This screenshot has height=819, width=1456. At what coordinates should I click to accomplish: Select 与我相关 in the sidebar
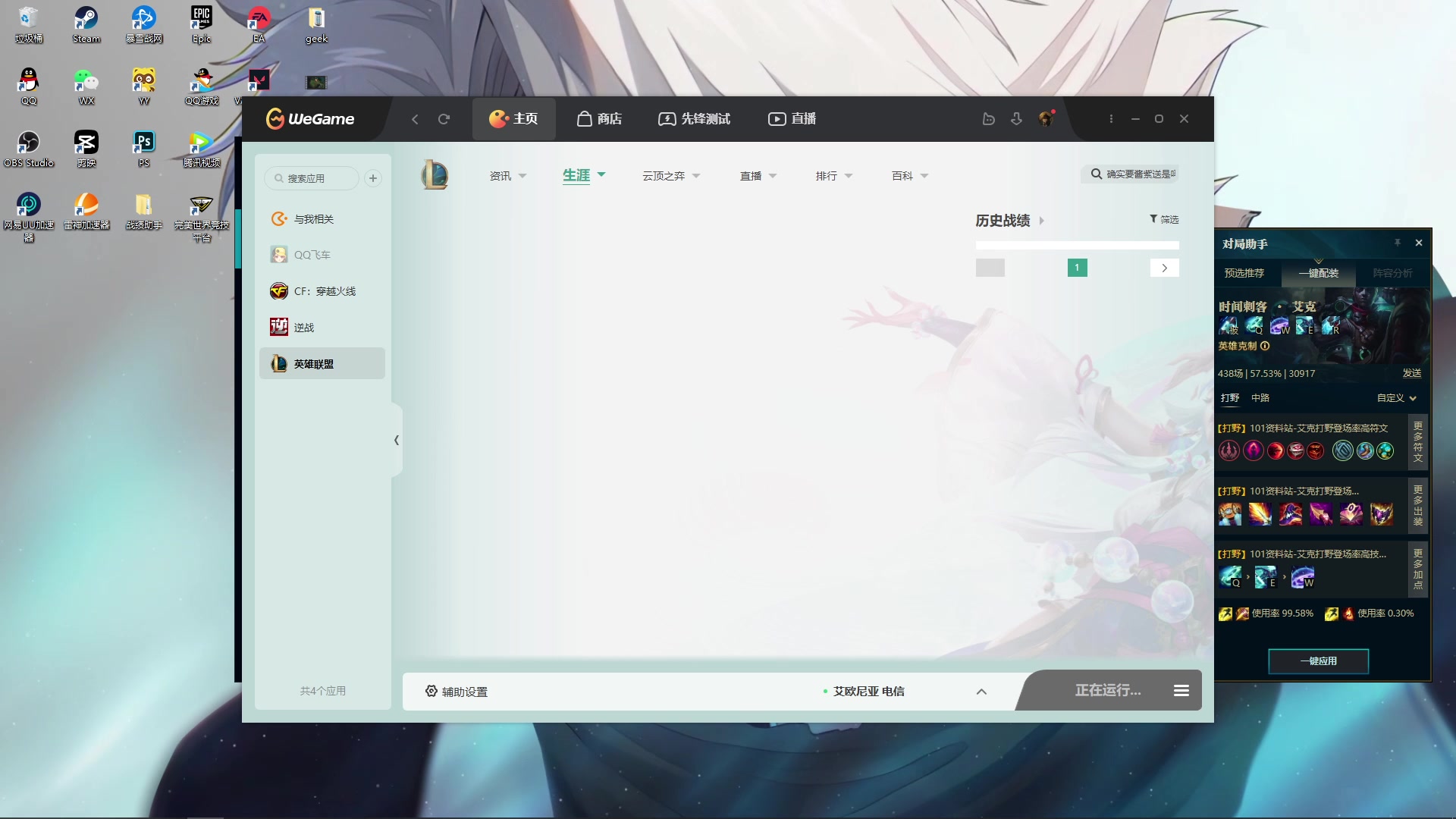322,219
